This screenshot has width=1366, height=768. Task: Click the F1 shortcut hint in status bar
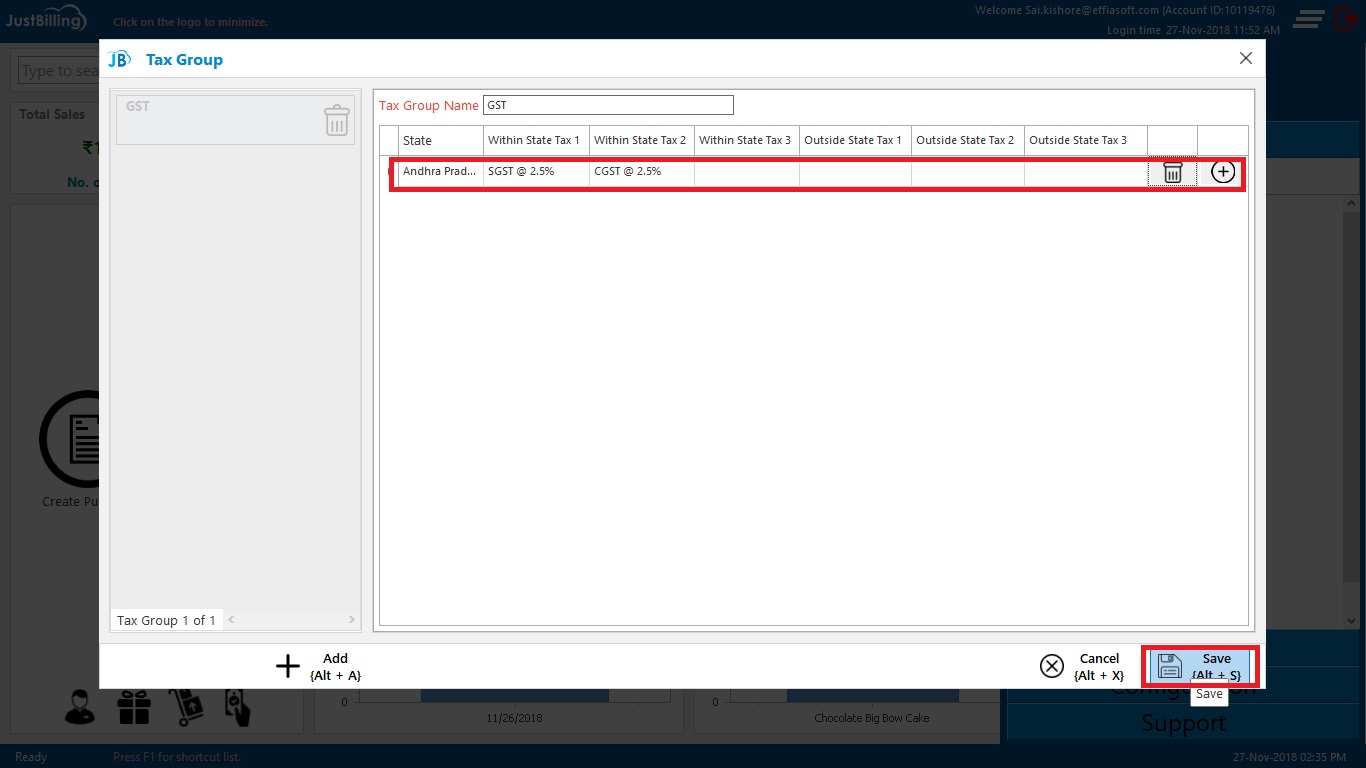pyautogui.click(x=177, y=757)
